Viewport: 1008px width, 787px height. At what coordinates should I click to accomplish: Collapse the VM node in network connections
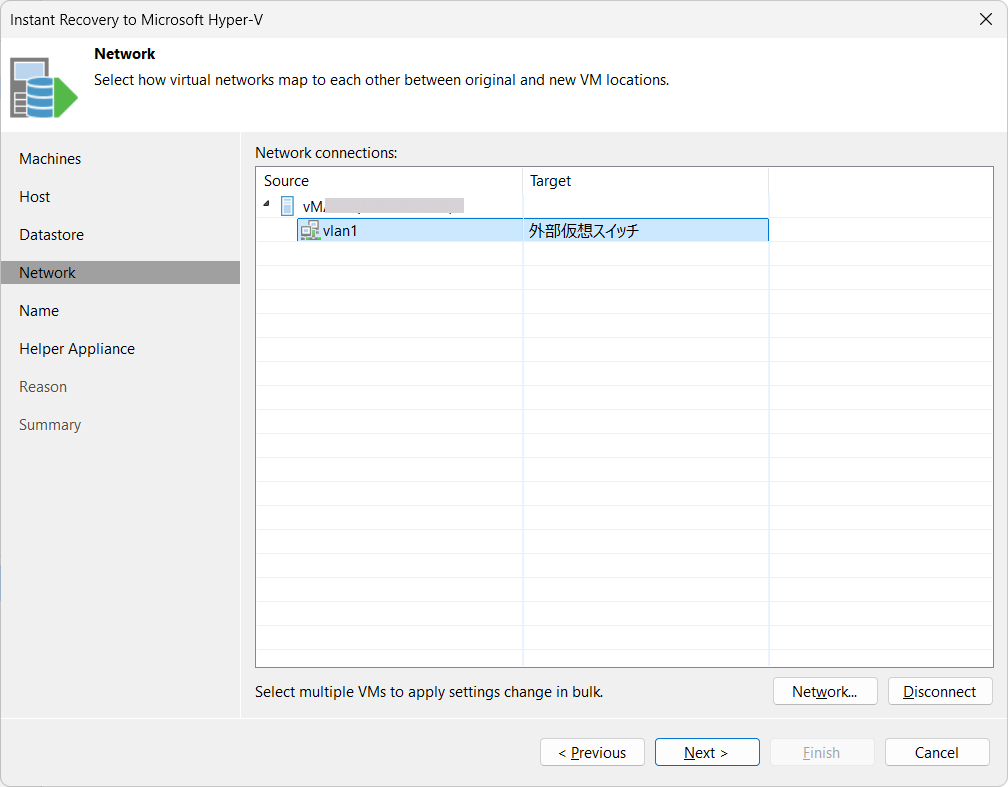[x=267, y=204]
